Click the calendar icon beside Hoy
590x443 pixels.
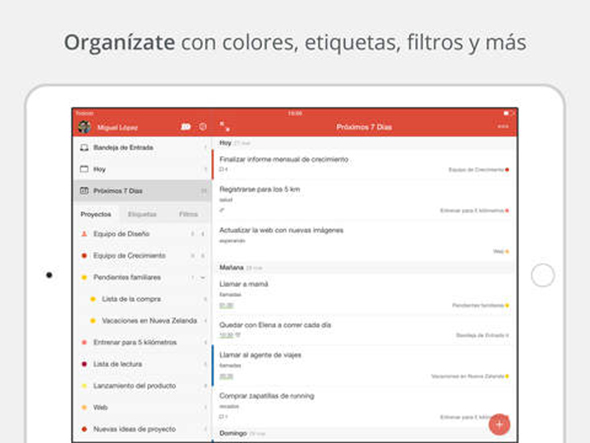coord(84,169)
